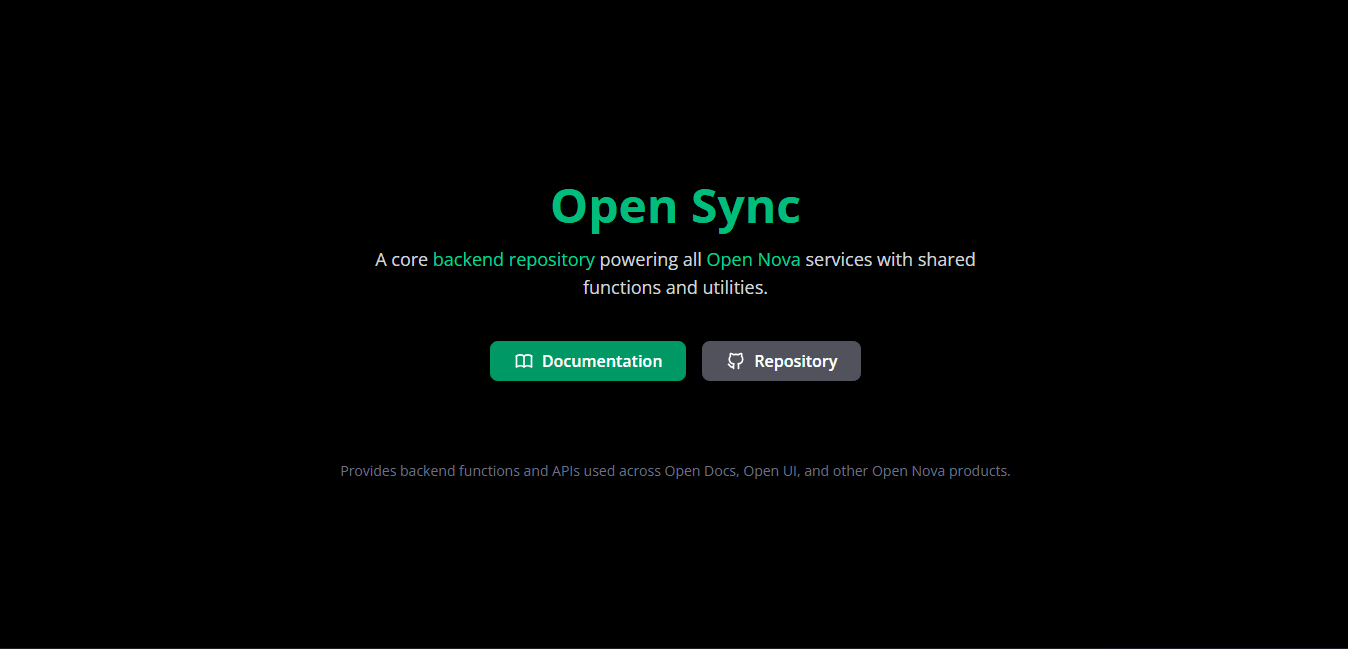The height and width of the screenshot is (649, 1348).
Task: Open the 'Open Nova' link in description
Action: click(x=753, y=259)
